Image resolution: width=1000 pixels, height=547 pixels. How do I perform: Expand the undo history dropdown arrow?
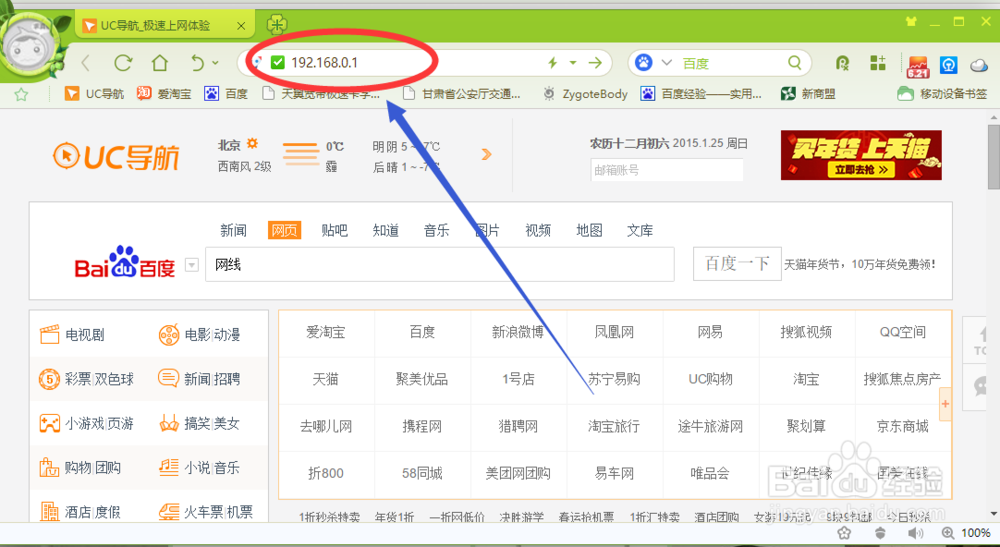coord(216,62)
